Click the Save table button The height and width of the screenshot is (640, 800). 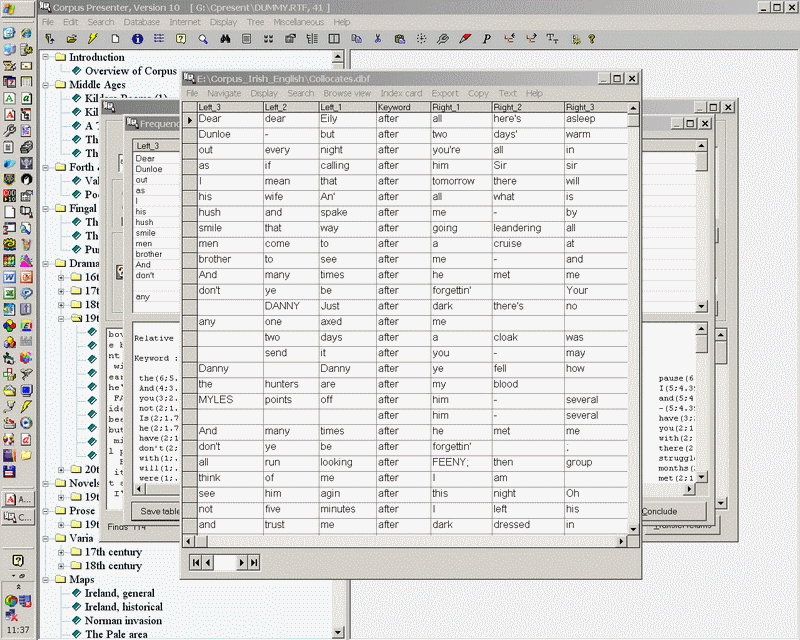click(160, 511)
